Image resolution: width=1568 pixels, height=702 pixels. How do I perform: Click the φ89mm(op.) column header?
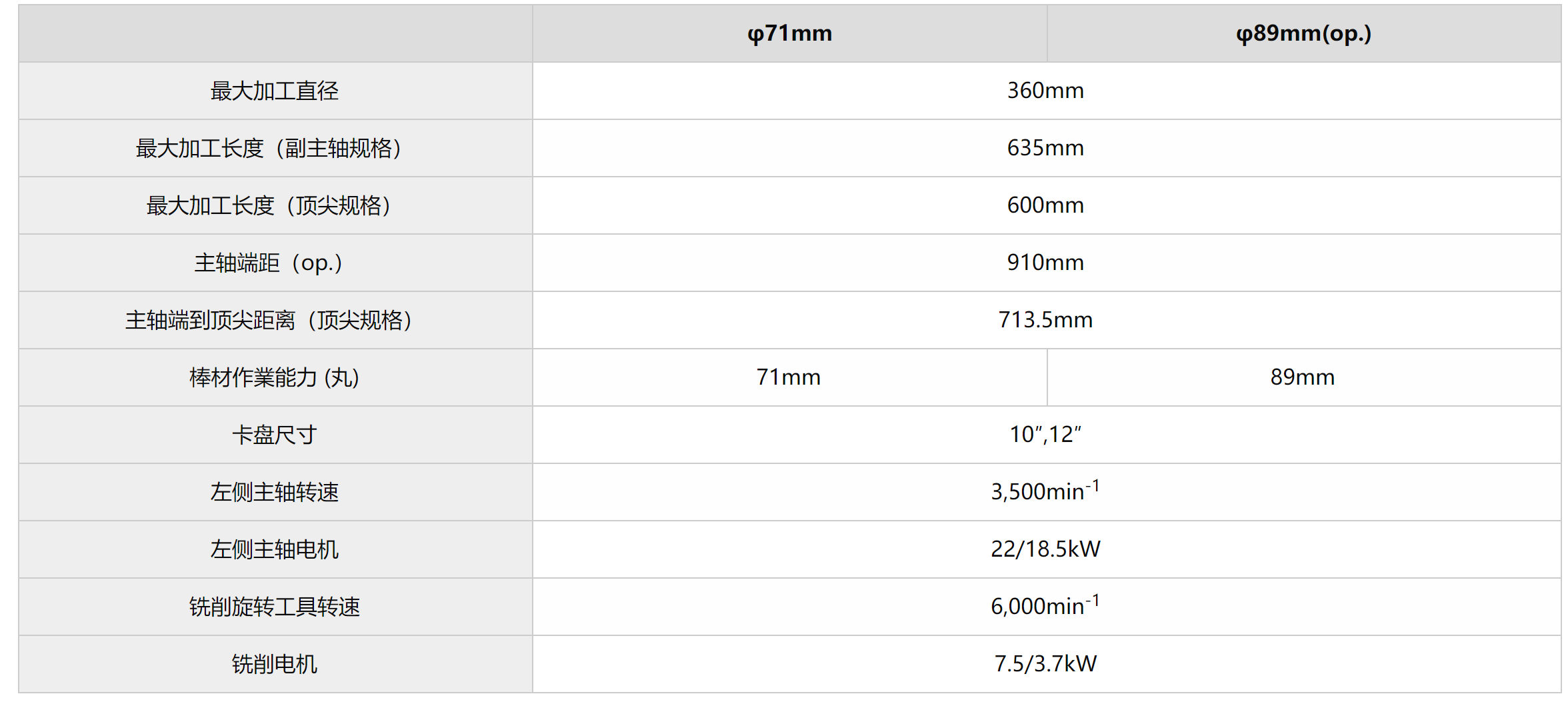(1303, 33)
